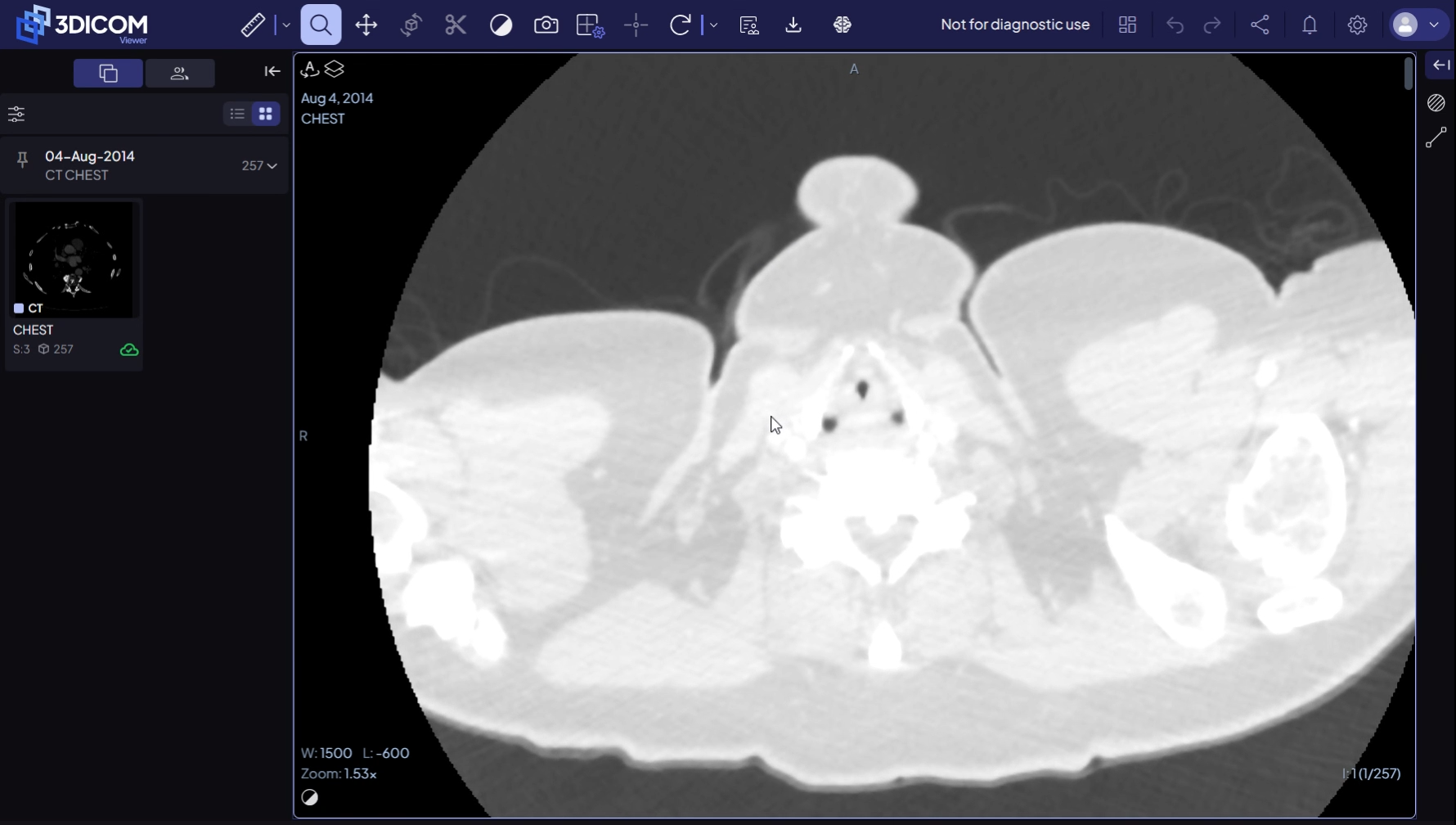Activate the pan move tool

pos(366,25)
